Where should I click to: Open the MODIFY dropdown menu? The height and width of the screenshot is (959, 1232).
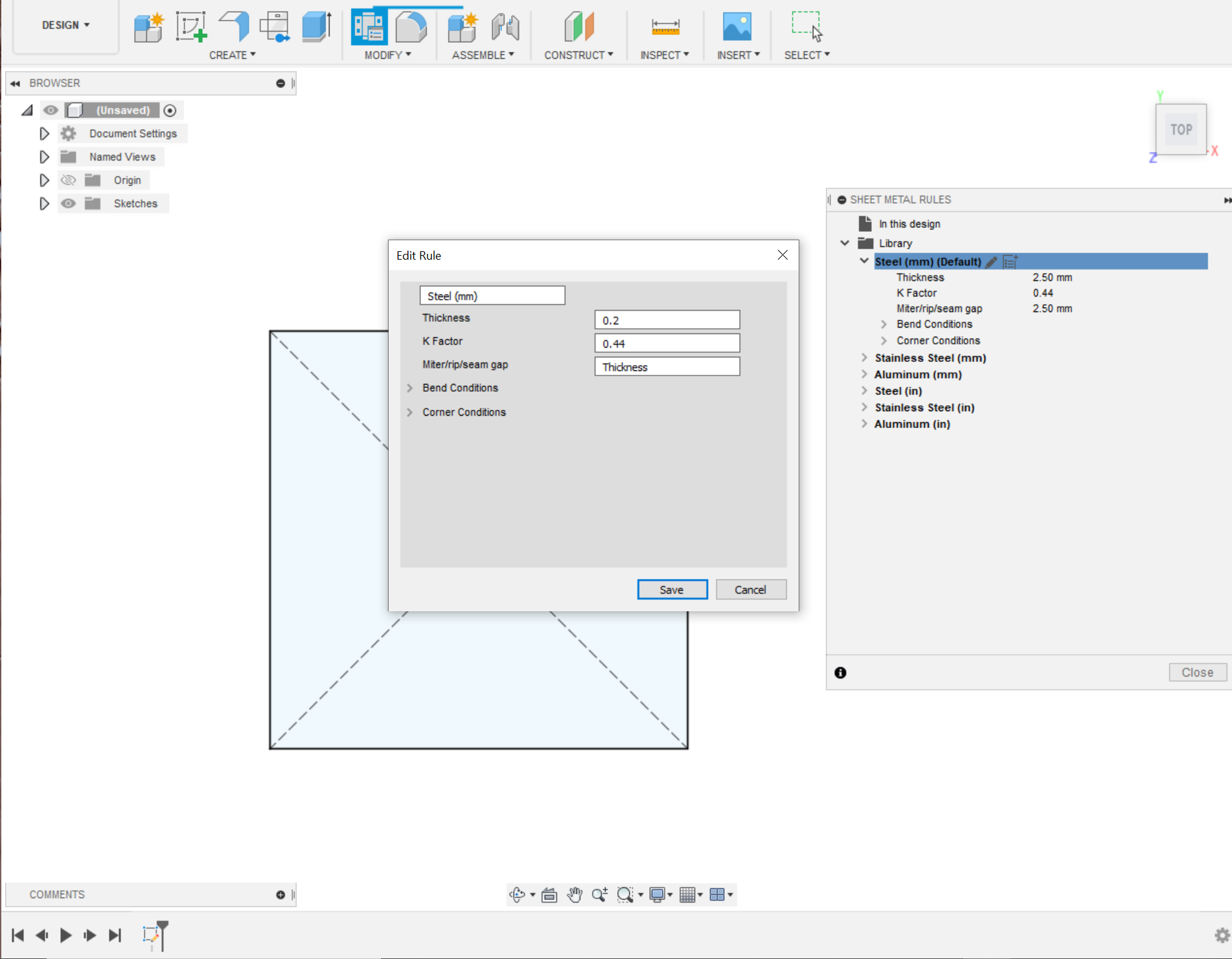(387, 55)
